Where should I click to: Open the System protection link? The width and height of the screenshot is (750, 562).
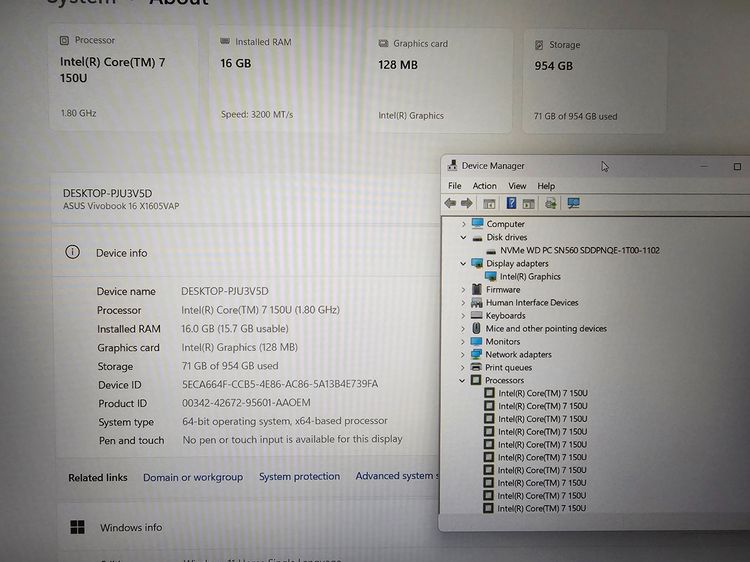[x=299, y=476]
